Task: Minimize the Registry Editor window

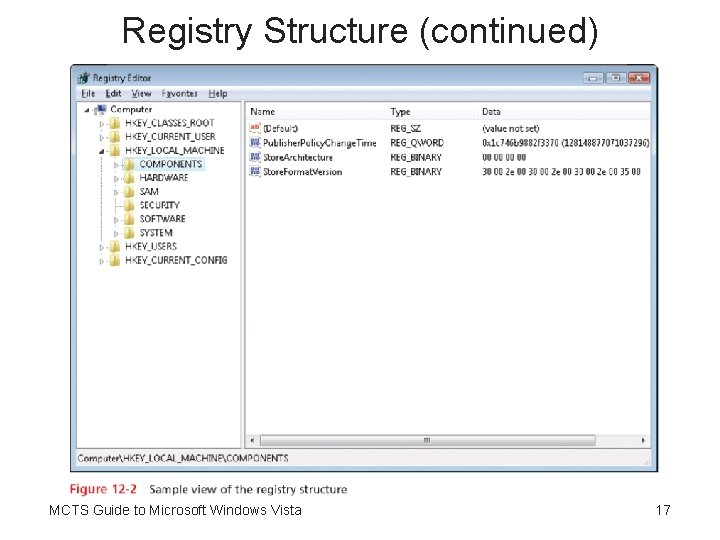Action: point(593,78)
